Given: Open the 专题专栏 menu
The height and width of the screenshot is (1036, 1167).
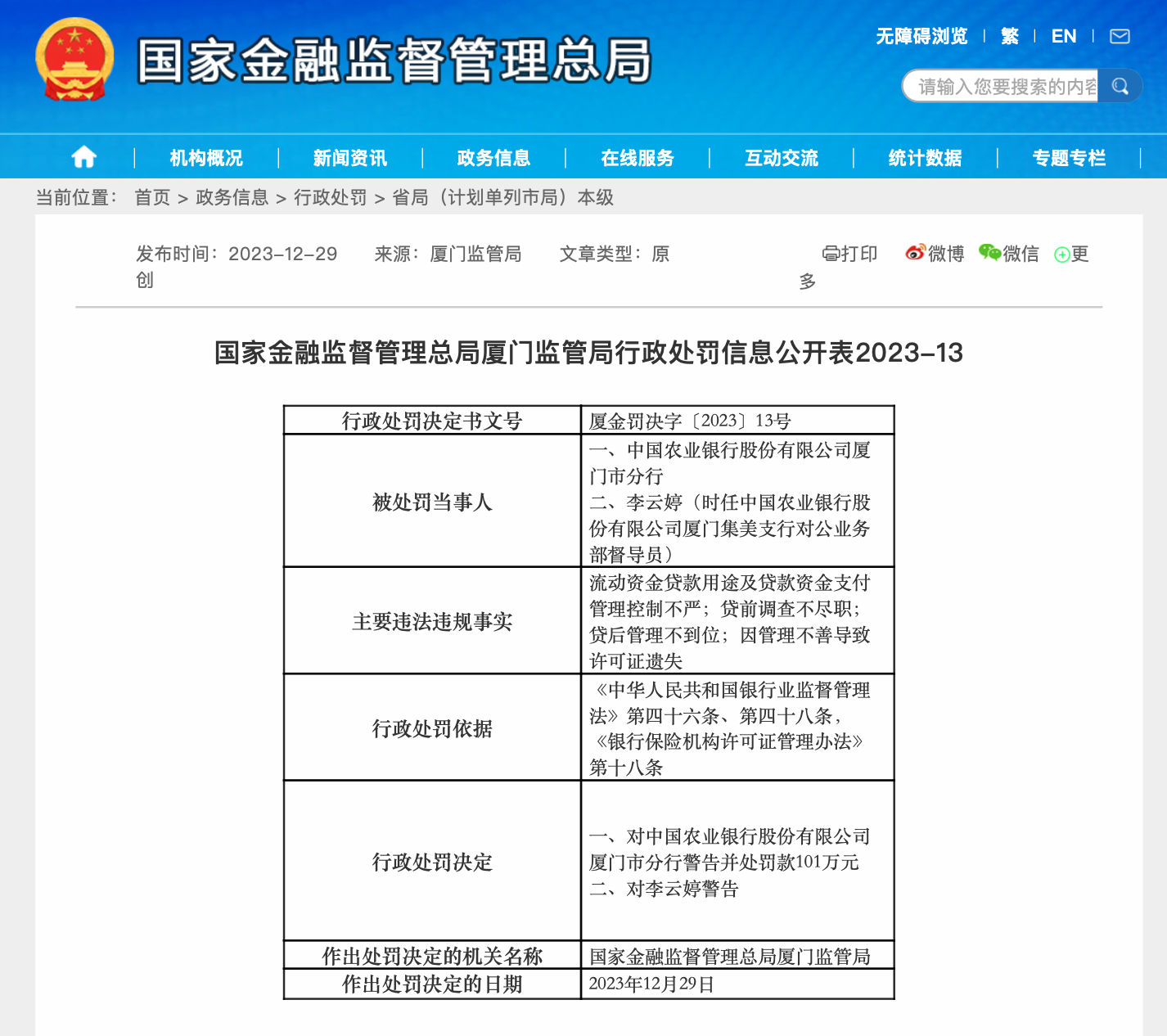Looking at the screenshot, I should tap(1069, 158).
